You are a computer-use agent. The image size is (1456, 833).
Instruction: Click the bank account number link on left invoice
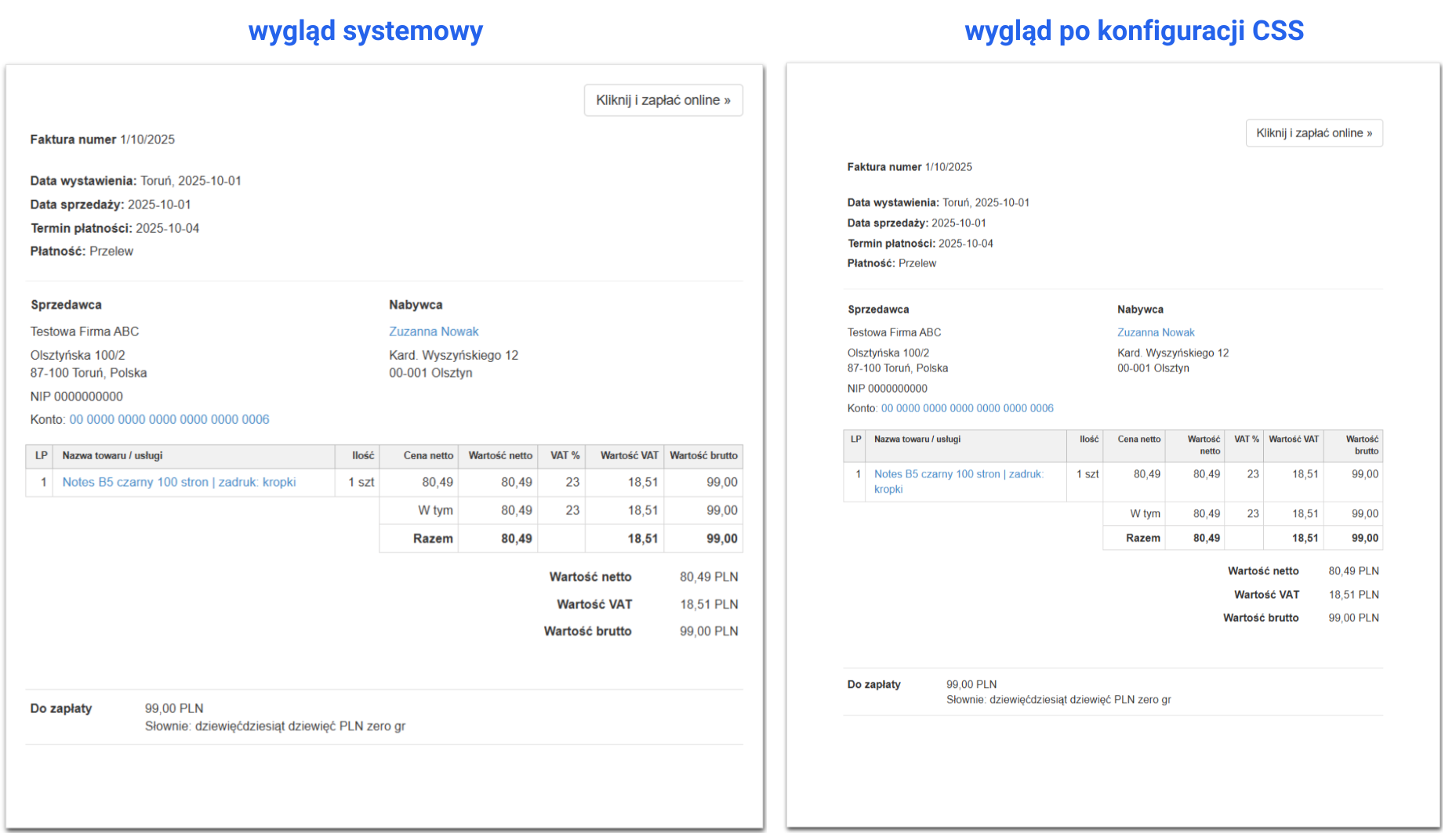(169, 419)
